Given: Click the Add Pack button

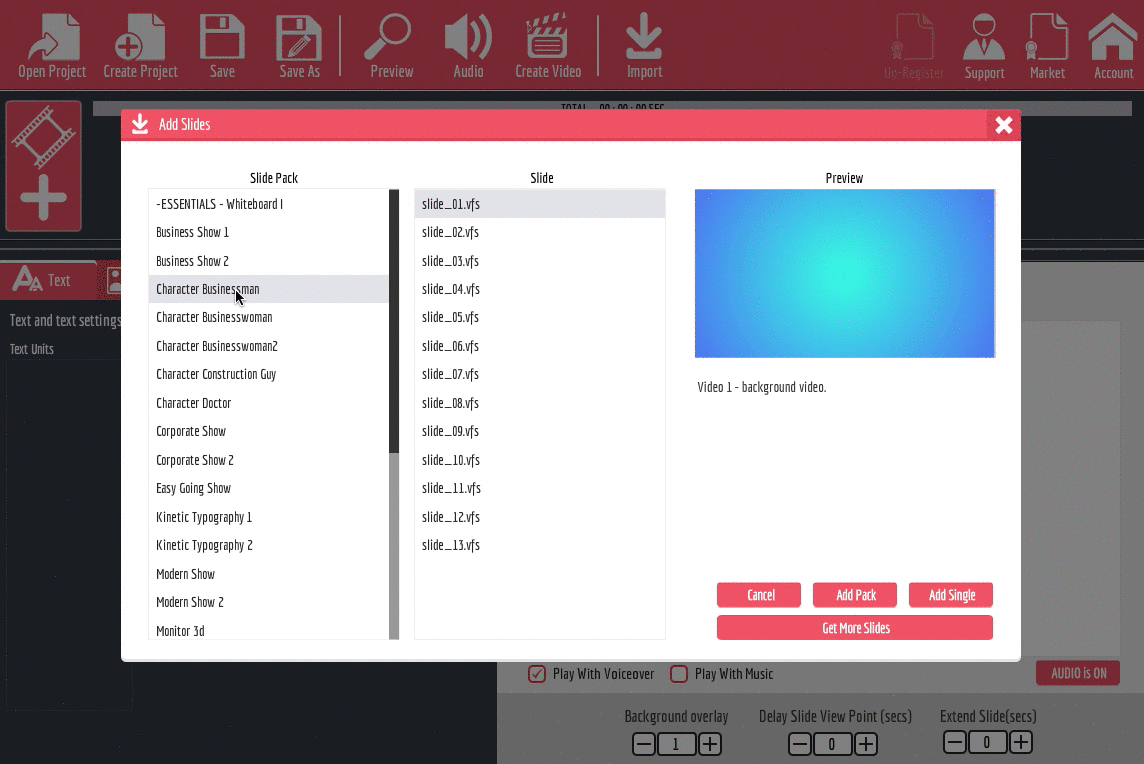Looking at the screenshot, I should (x=855, y=595).
